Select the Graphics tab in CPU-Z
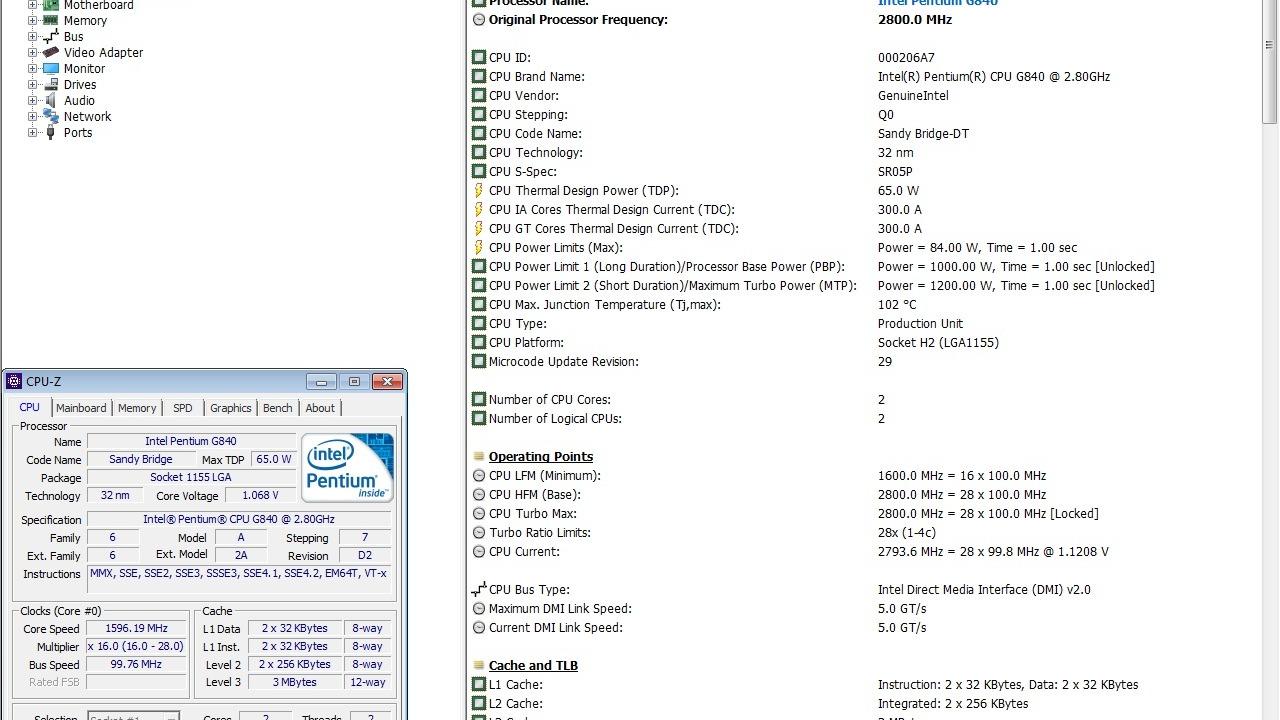 (230, 408)
